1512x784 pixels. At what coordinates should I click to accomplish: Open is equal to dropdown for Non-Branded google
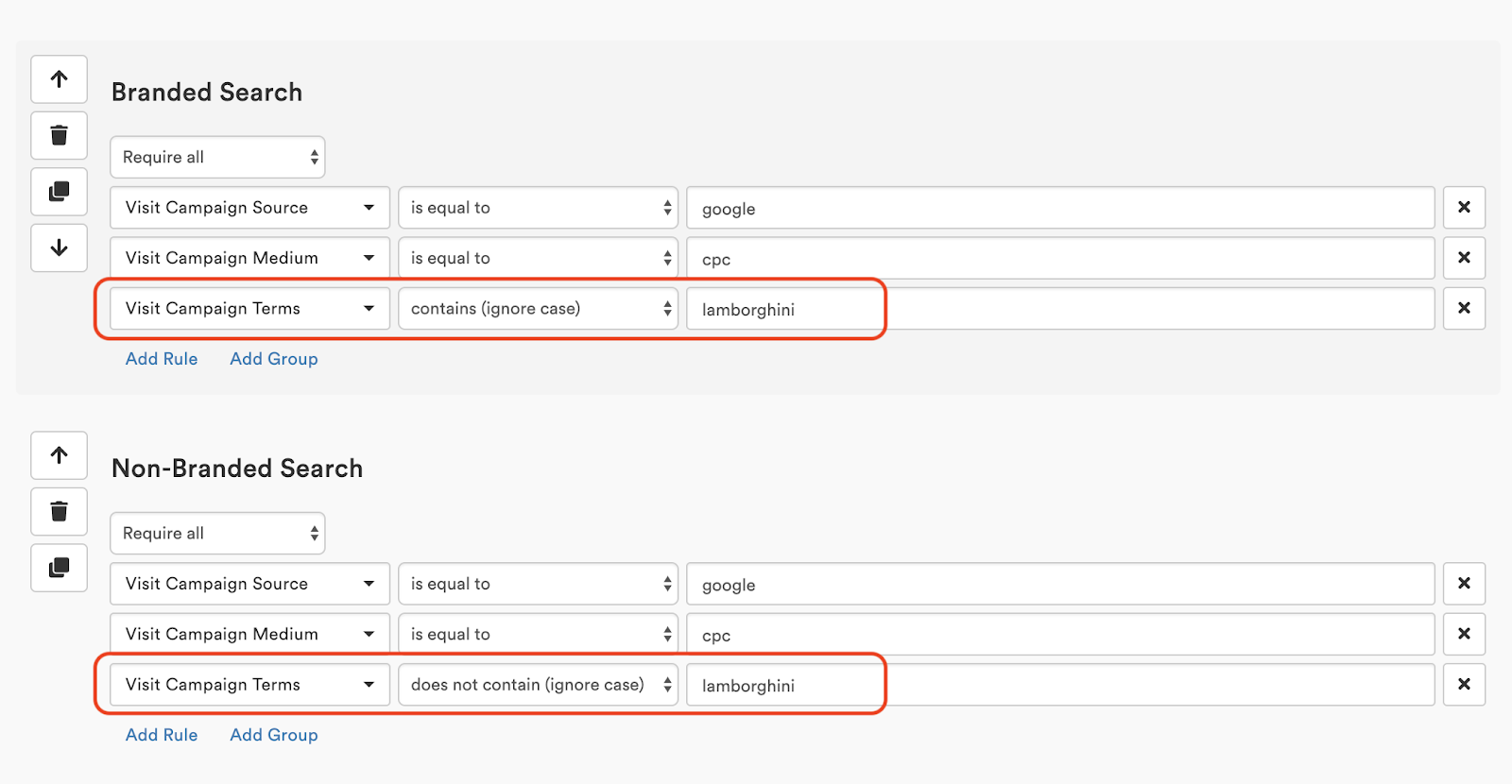tap(539, 584)
